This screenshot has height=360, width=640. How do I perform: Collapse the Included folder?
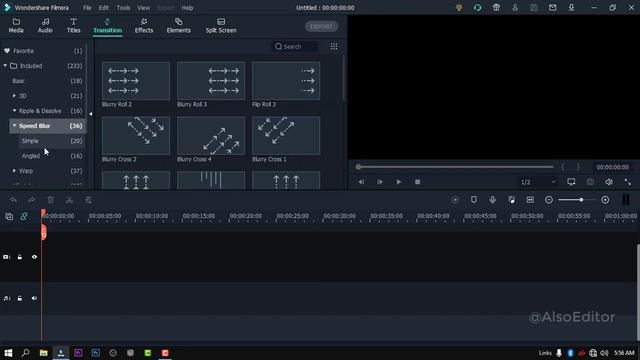pyautogui.click(x=5, y=66)
